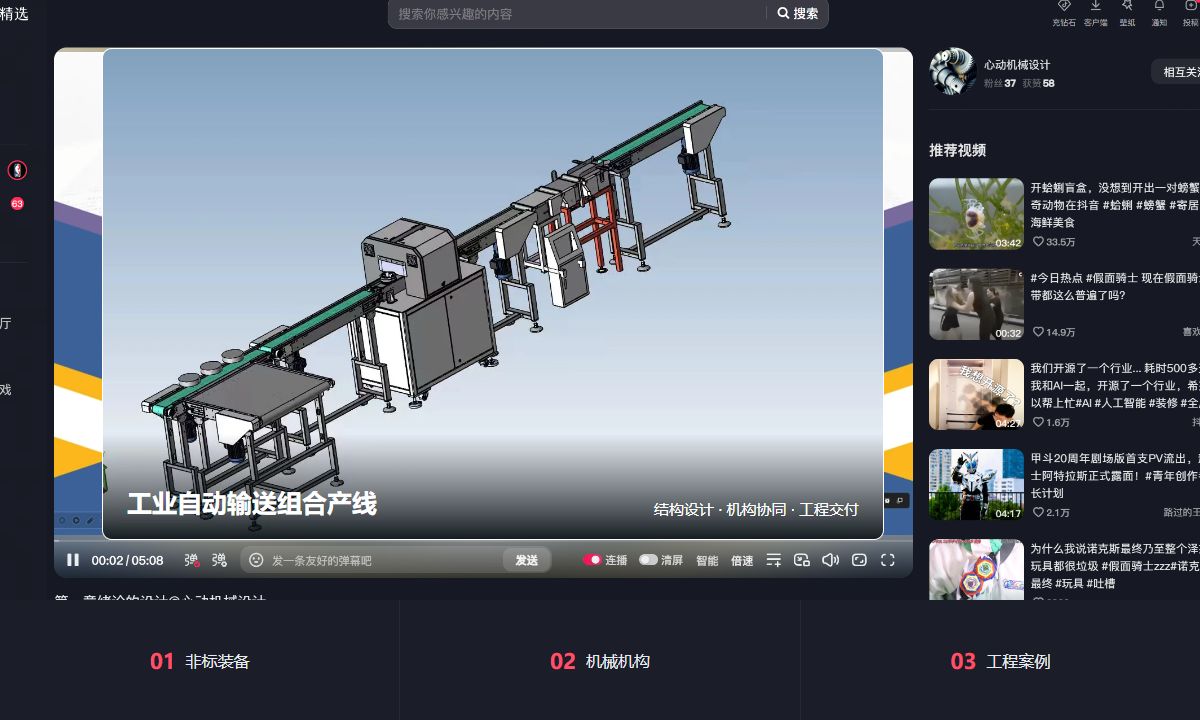Click the 心动机械设计 author name
1200x720 pixels.
(x=1017, y=65)
